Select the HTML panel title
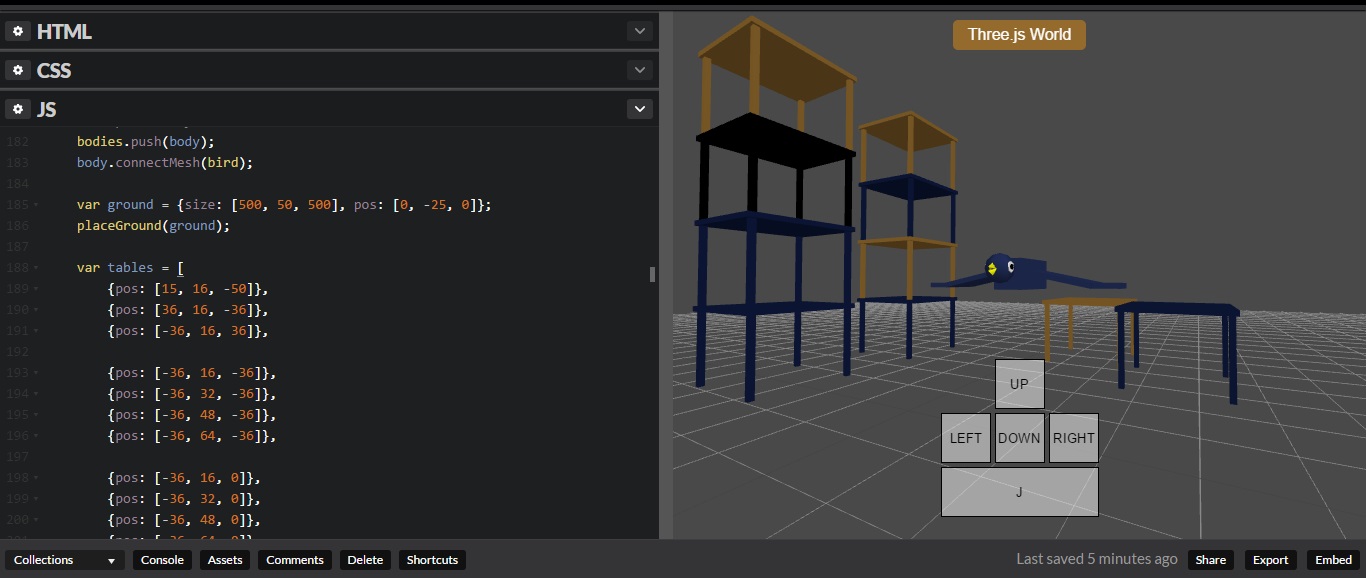The image size is (1367, 578). [64, 31]
